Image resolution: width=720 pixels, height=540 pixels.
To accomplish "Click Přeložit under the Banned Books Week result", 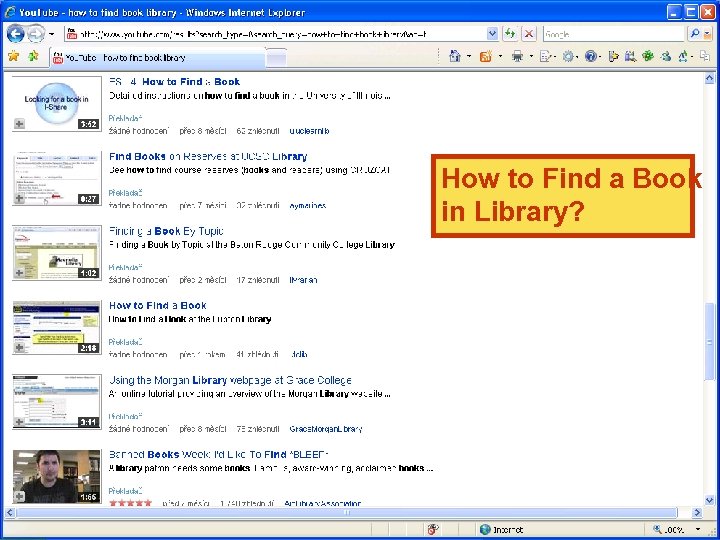I will click(125, 491).
